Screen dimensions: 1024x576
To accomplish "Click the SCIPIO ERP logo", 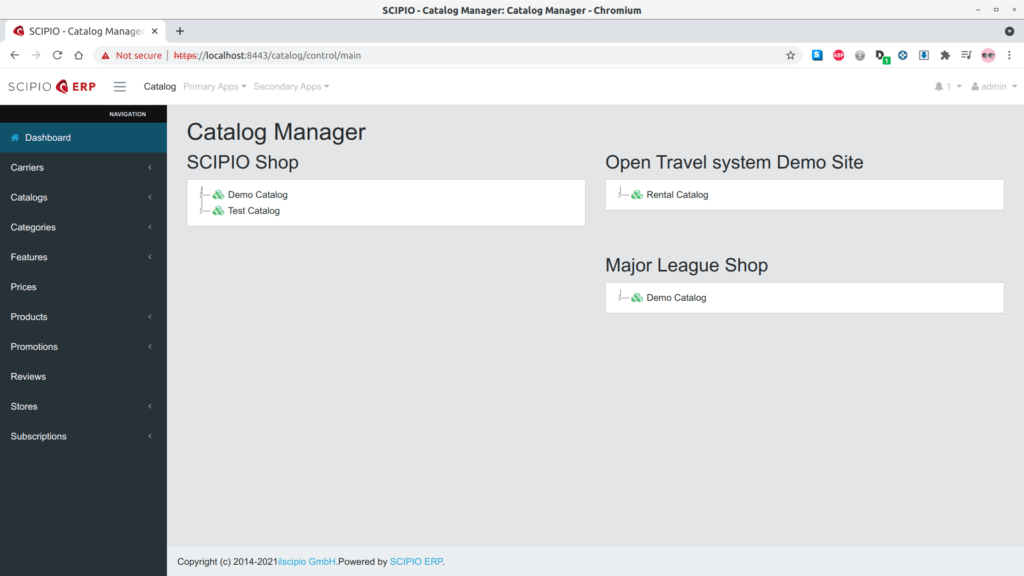I will pyautogui.click(x=52, y=86).
